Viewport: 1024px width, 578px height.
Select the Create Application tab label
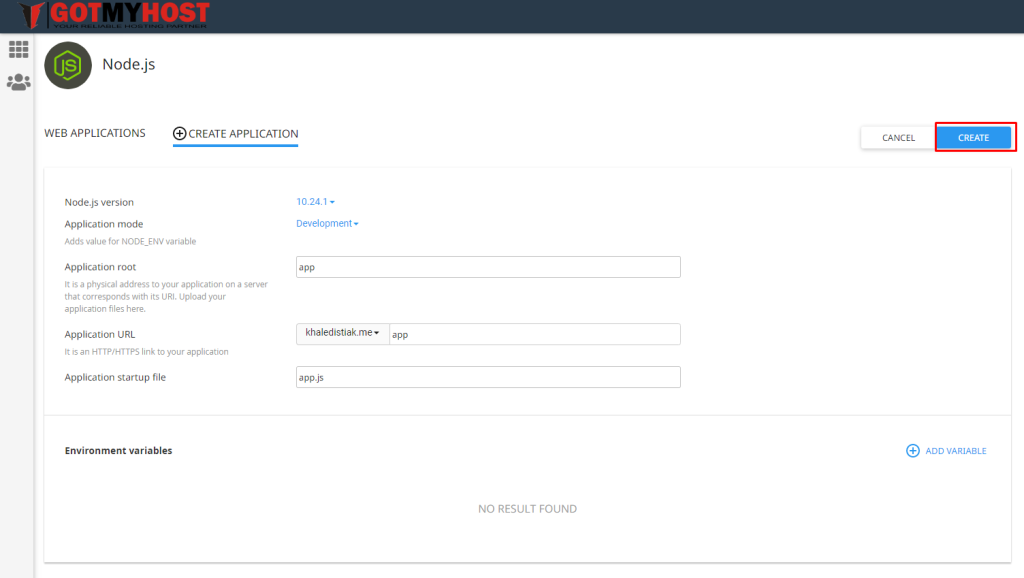(x=243, y=133)
